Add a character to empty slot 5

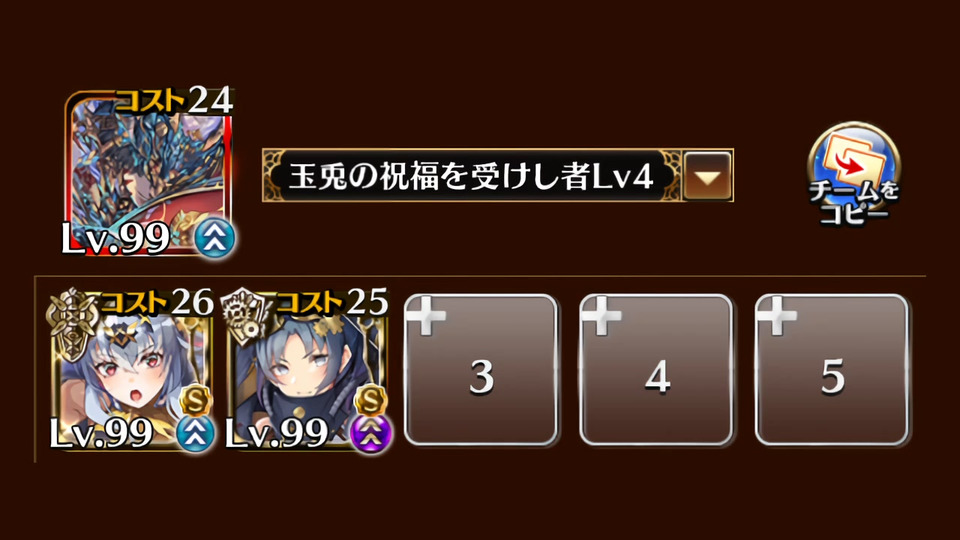[832, 370]
